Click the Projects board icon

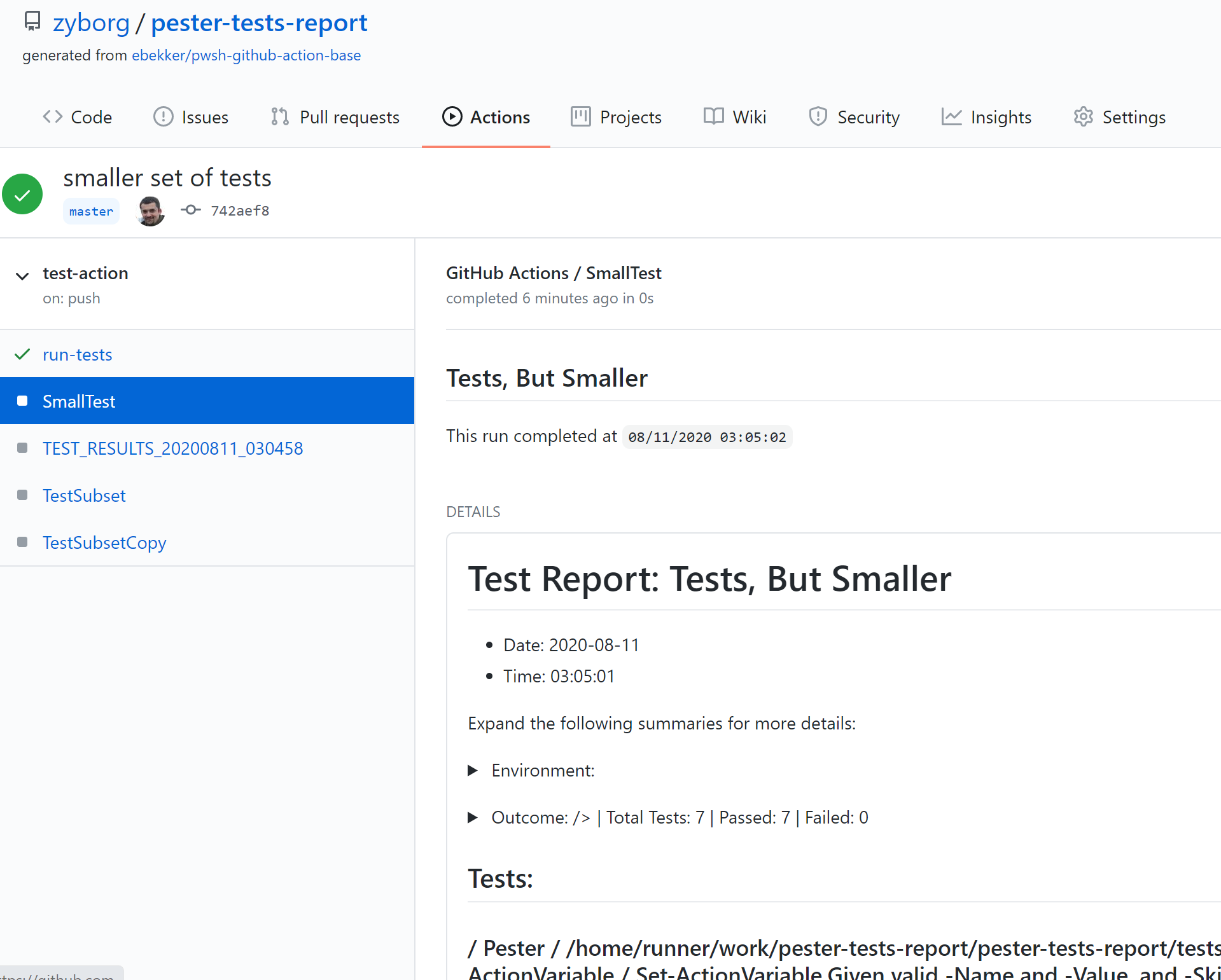(x=581, y=117)
